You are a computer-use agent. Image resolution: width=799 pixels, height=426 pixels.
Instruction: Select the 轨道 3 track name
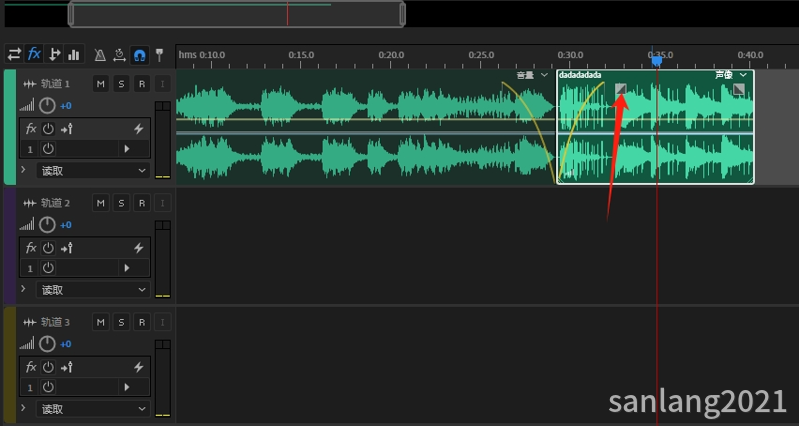click(55, 322)
